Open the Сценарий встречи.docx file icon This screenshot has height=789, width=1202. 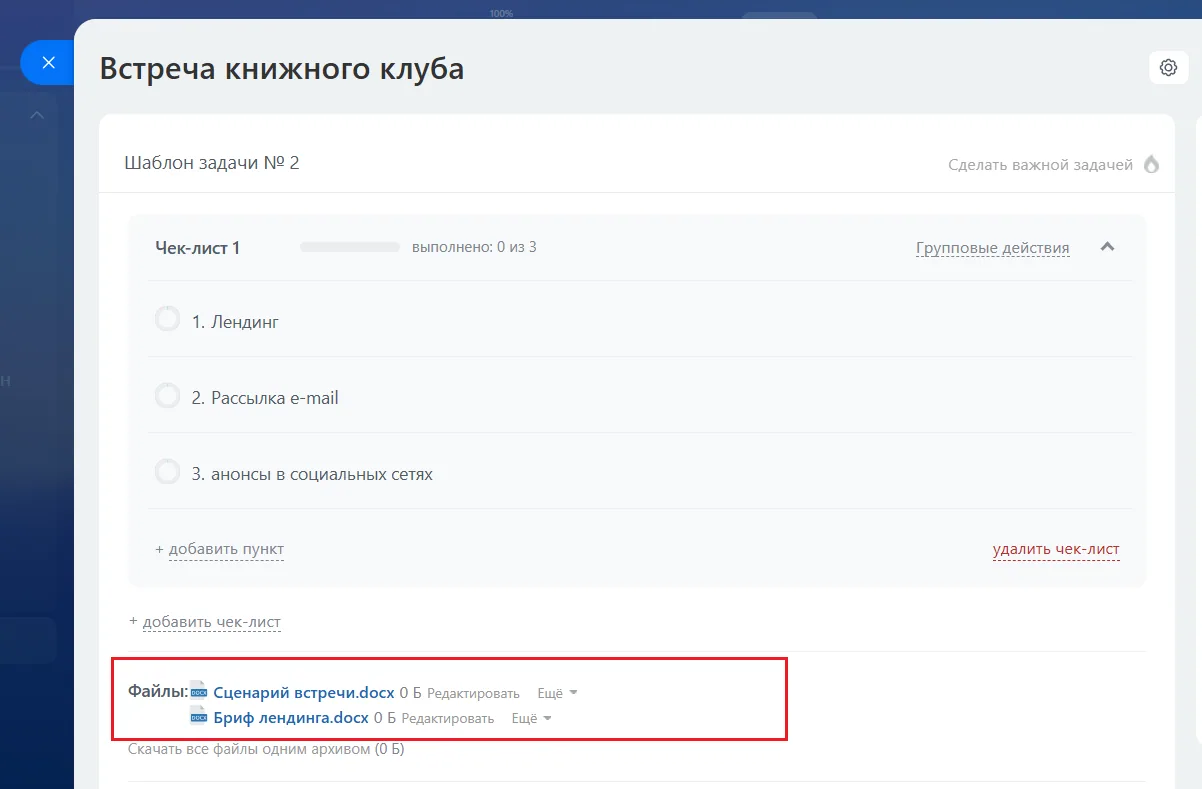(x=199, y=692)
